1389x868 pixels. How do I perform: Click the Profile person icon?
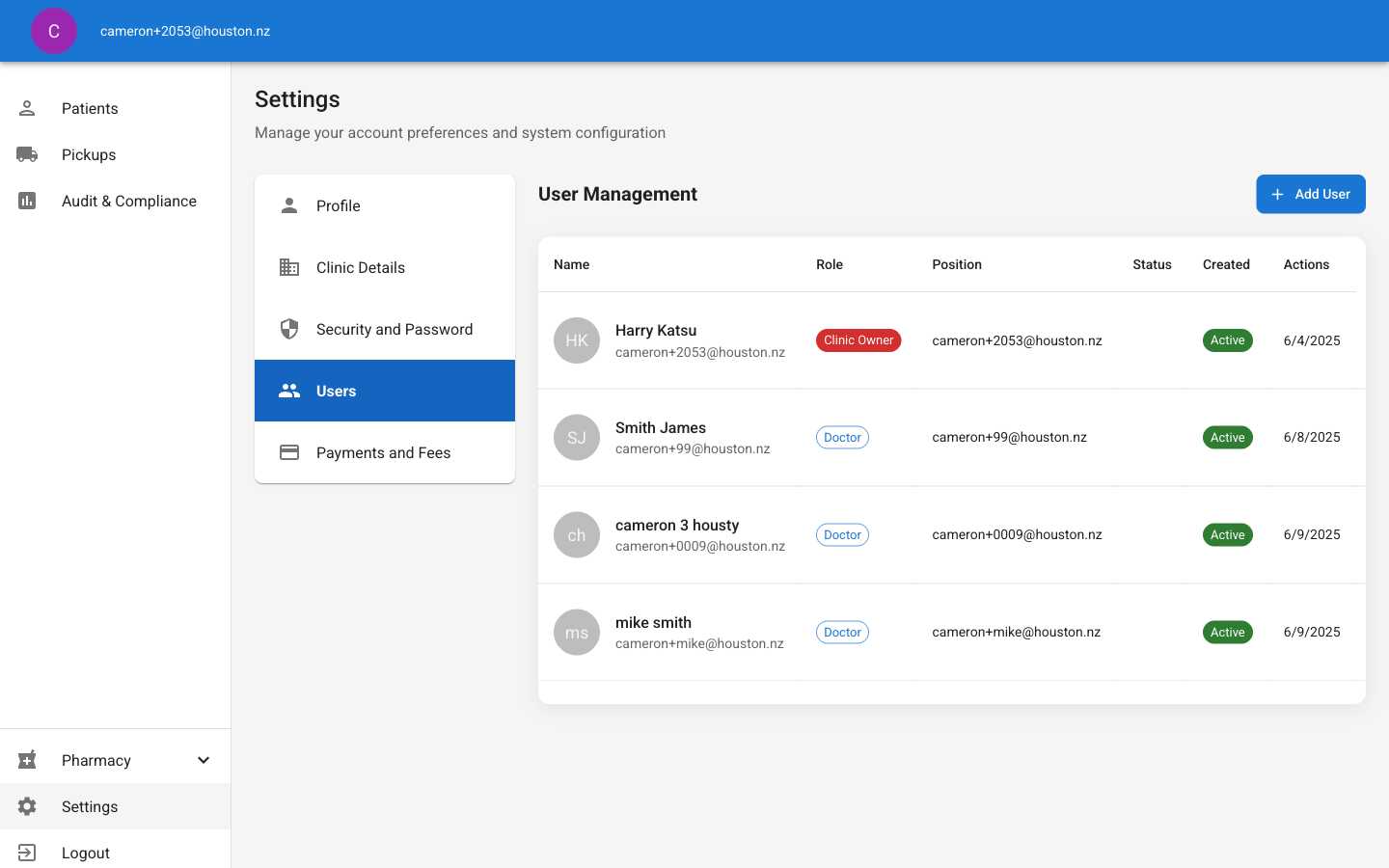pos(289,205)
